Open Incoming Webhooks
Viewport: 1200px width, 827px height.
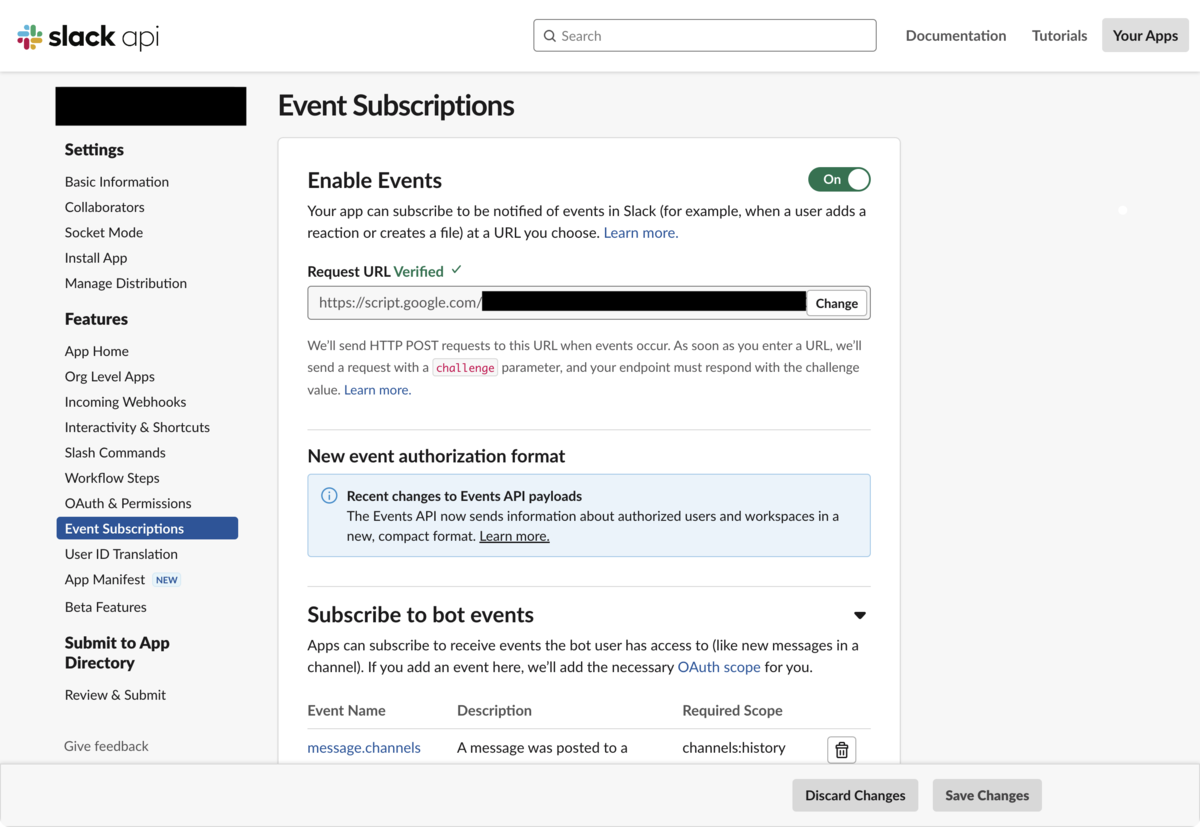pos(126,402)
